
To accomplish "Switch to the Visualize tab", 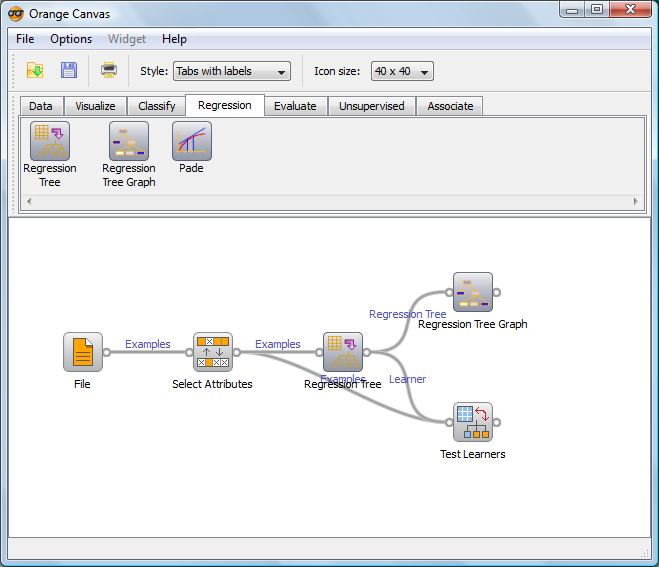I will pos(95,106).
